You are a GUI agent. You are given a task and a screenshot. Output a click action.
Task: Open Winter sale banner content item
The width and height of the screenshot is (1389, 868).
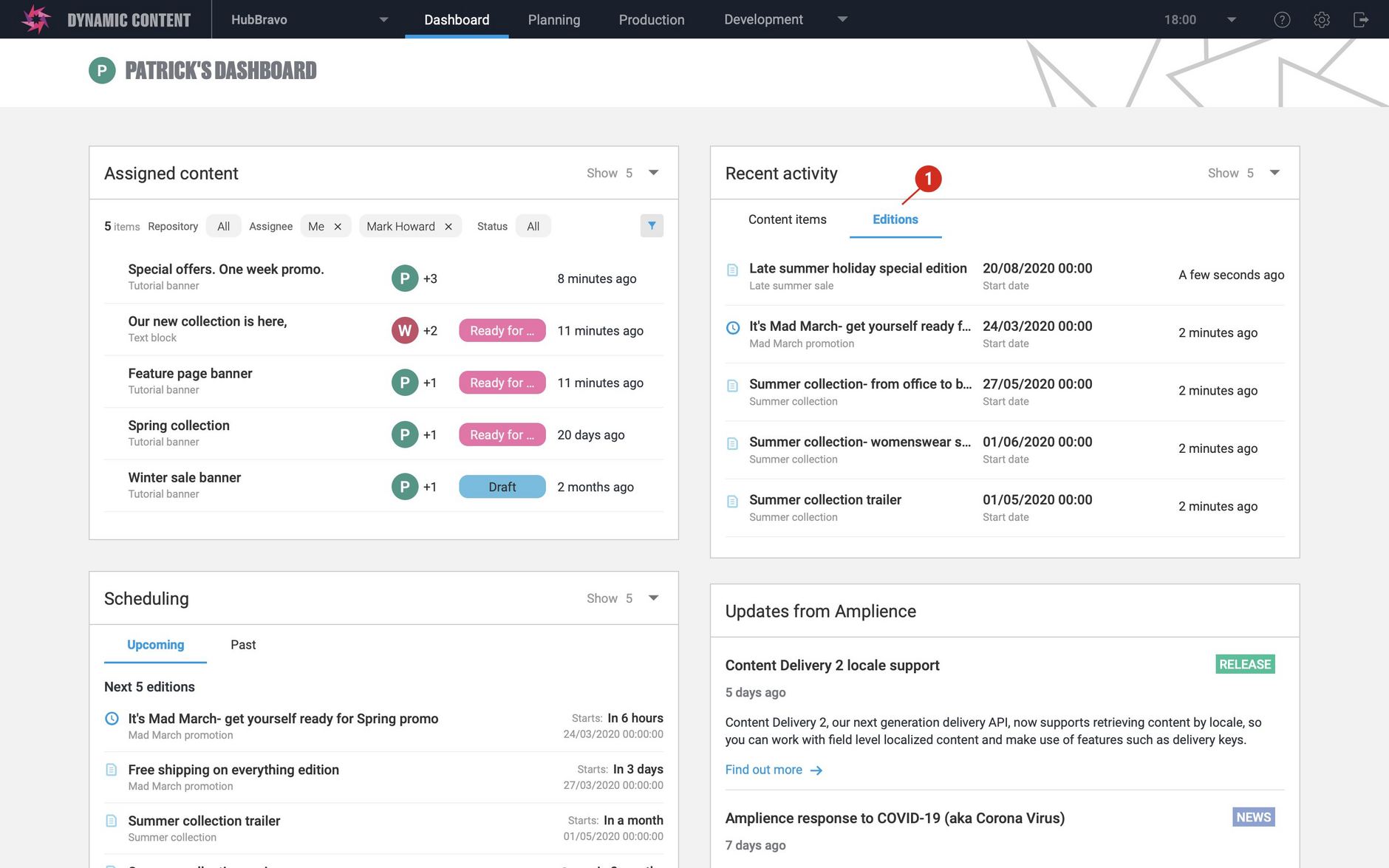[185, 478]
